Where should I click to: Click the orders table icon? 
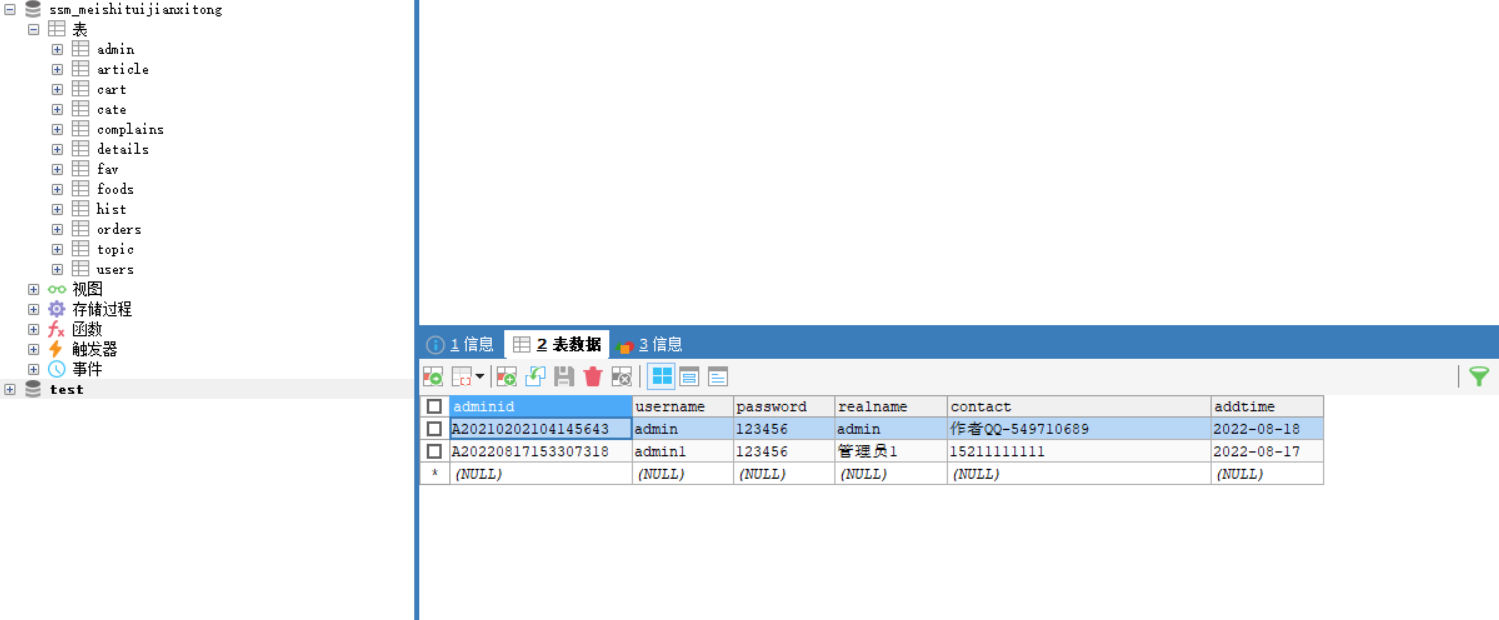(x=81, y=229)
